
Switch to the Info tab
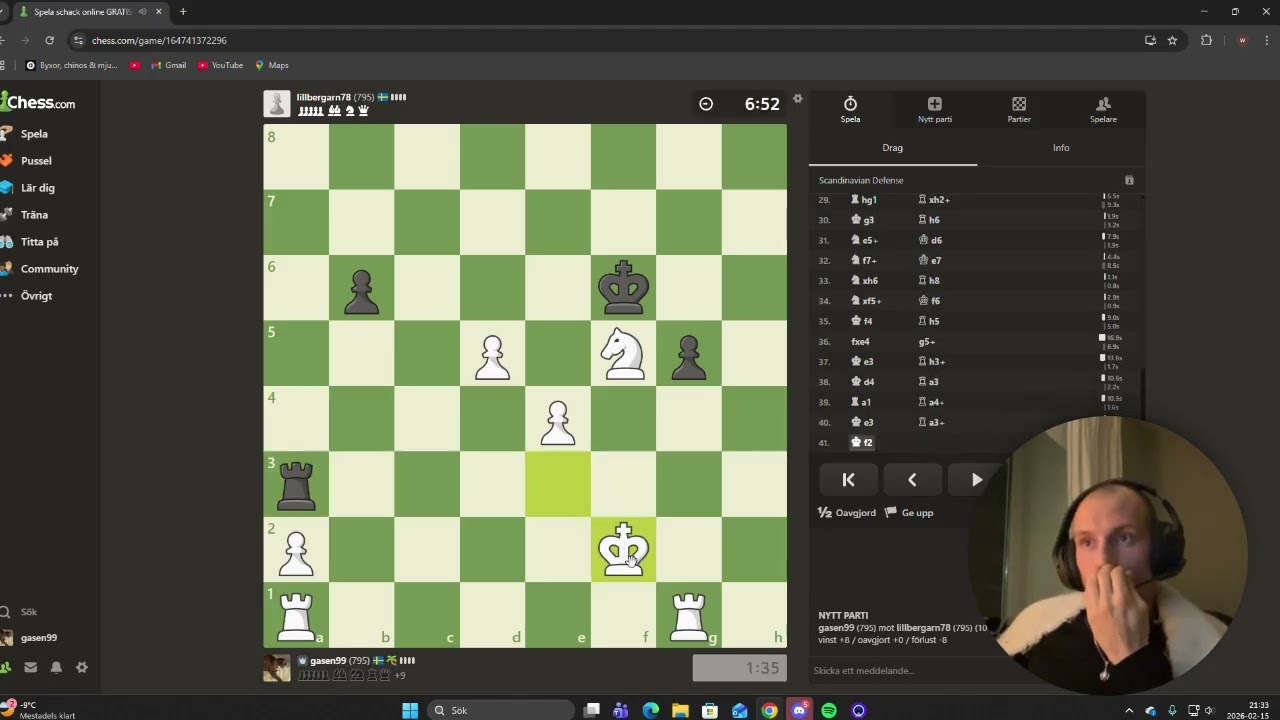[x=1061, y=148]
